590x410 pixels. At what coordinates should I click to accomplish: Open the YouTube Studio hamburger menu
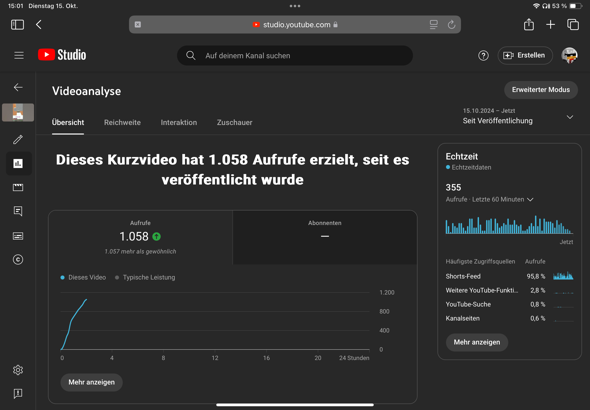(19, 55)
